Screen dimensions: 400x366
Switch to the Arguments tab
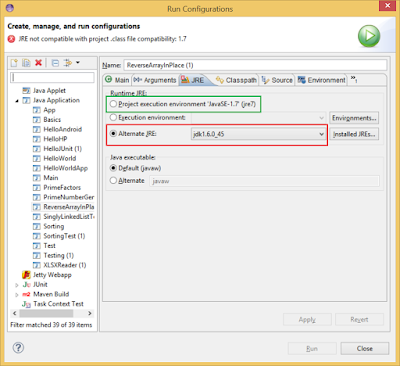click(155, 80)
